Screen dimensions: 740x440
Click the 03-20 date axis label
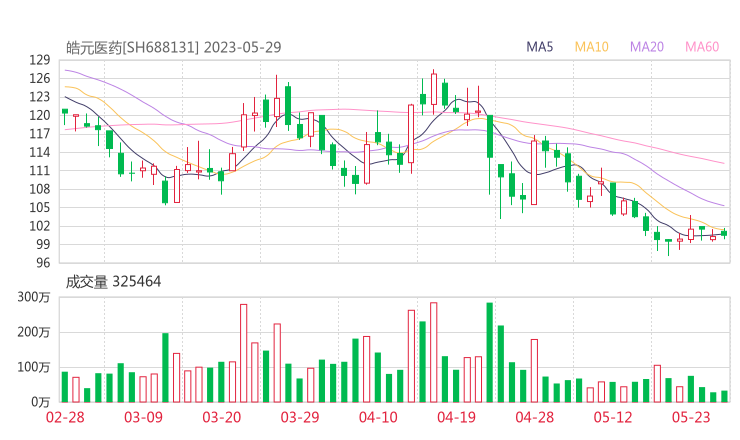[x=222, y=417]
